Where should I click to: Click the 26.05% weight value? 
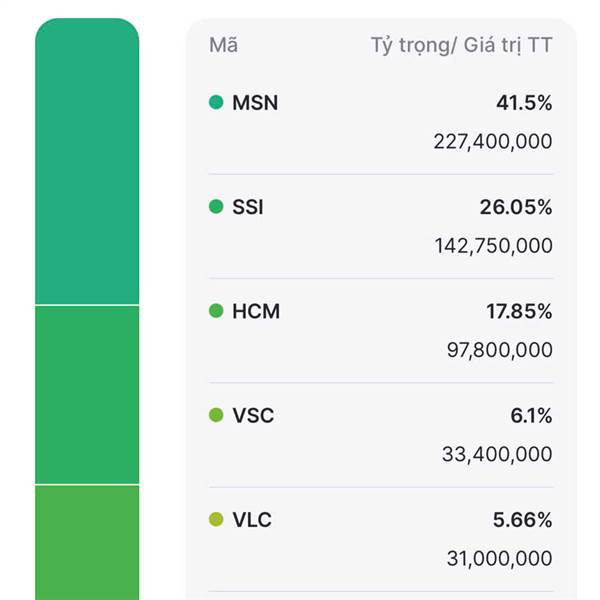point(516,207)
